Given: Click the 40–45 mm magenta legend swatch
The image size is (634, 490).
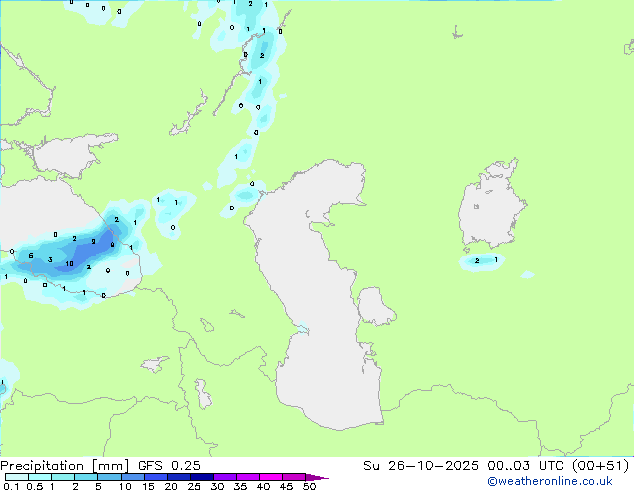Looking at the screenshot, I should click(271, 477).
